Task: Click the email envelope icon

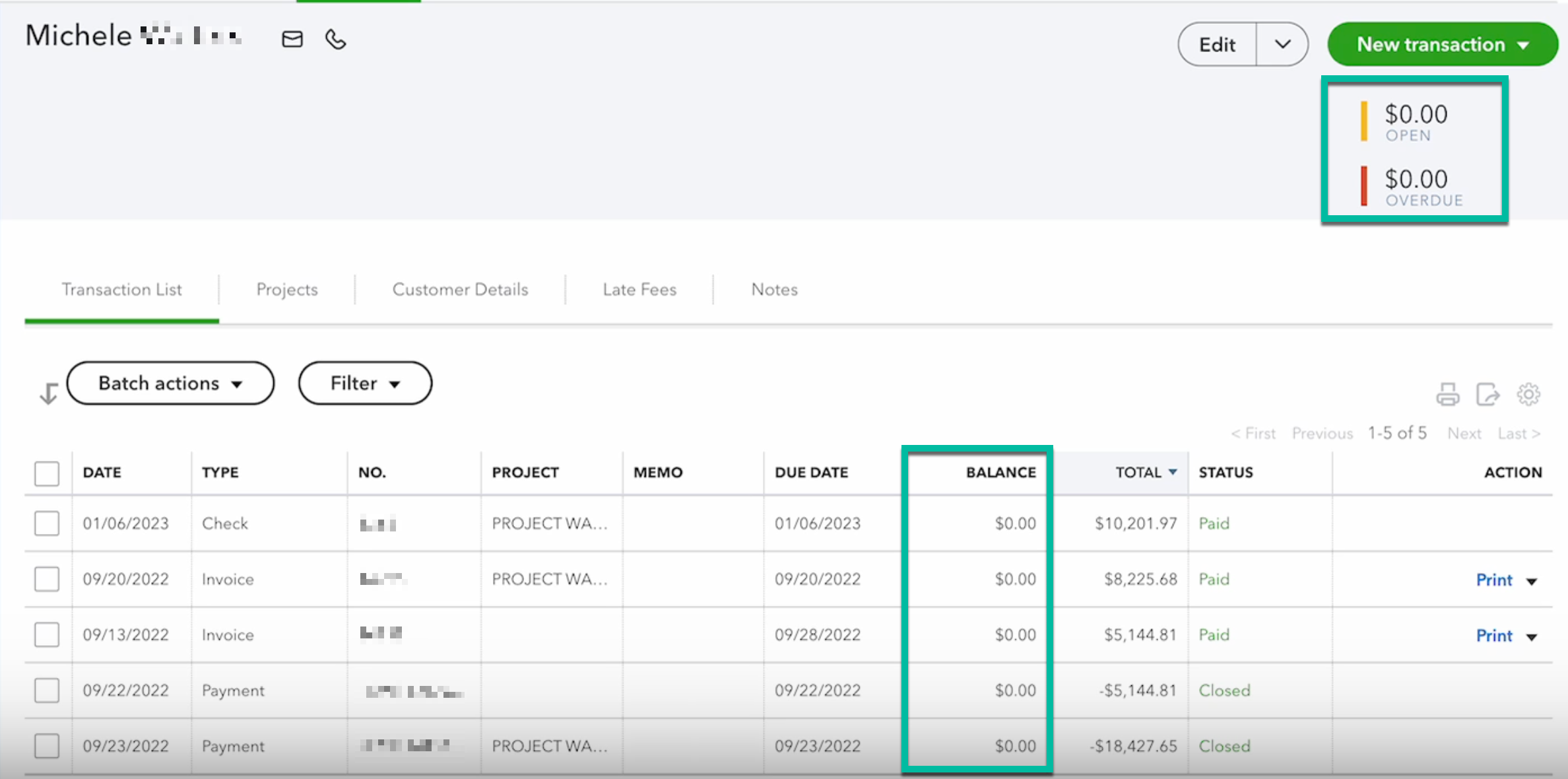Action: pyautogui.click(x=292, y=40)
